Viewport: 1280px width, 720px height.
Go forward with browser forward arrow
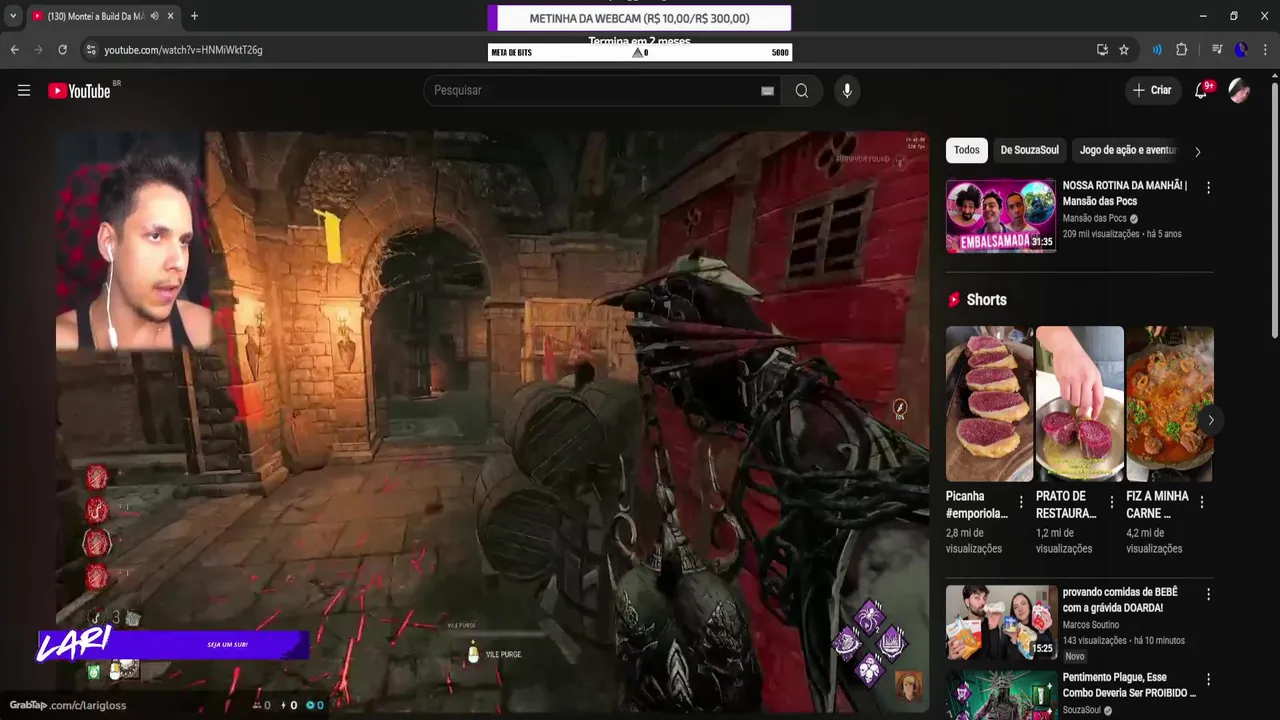click(39, 50)
